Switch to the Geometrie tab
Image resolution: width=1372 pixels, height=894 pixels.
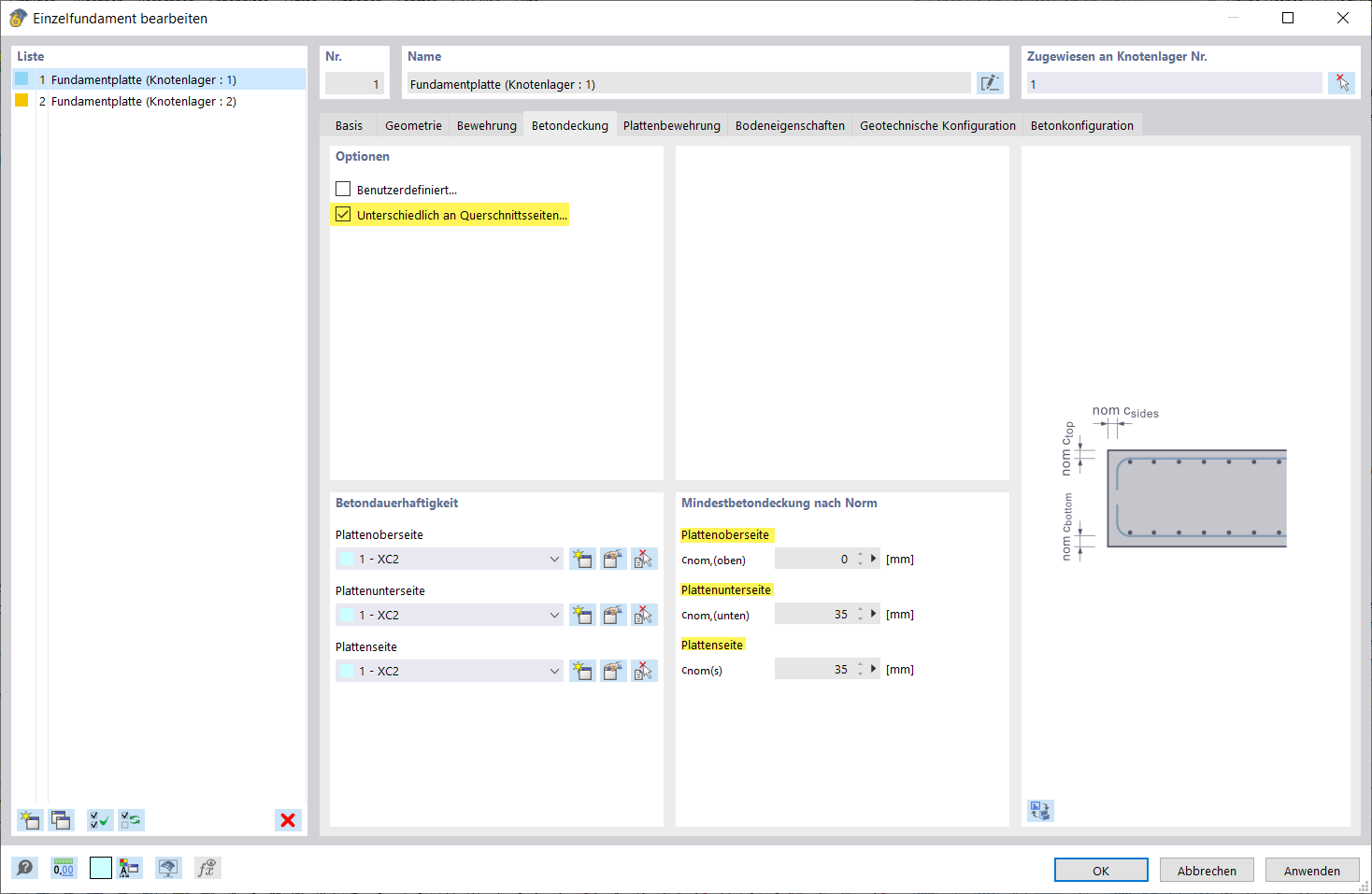point(413,125)
